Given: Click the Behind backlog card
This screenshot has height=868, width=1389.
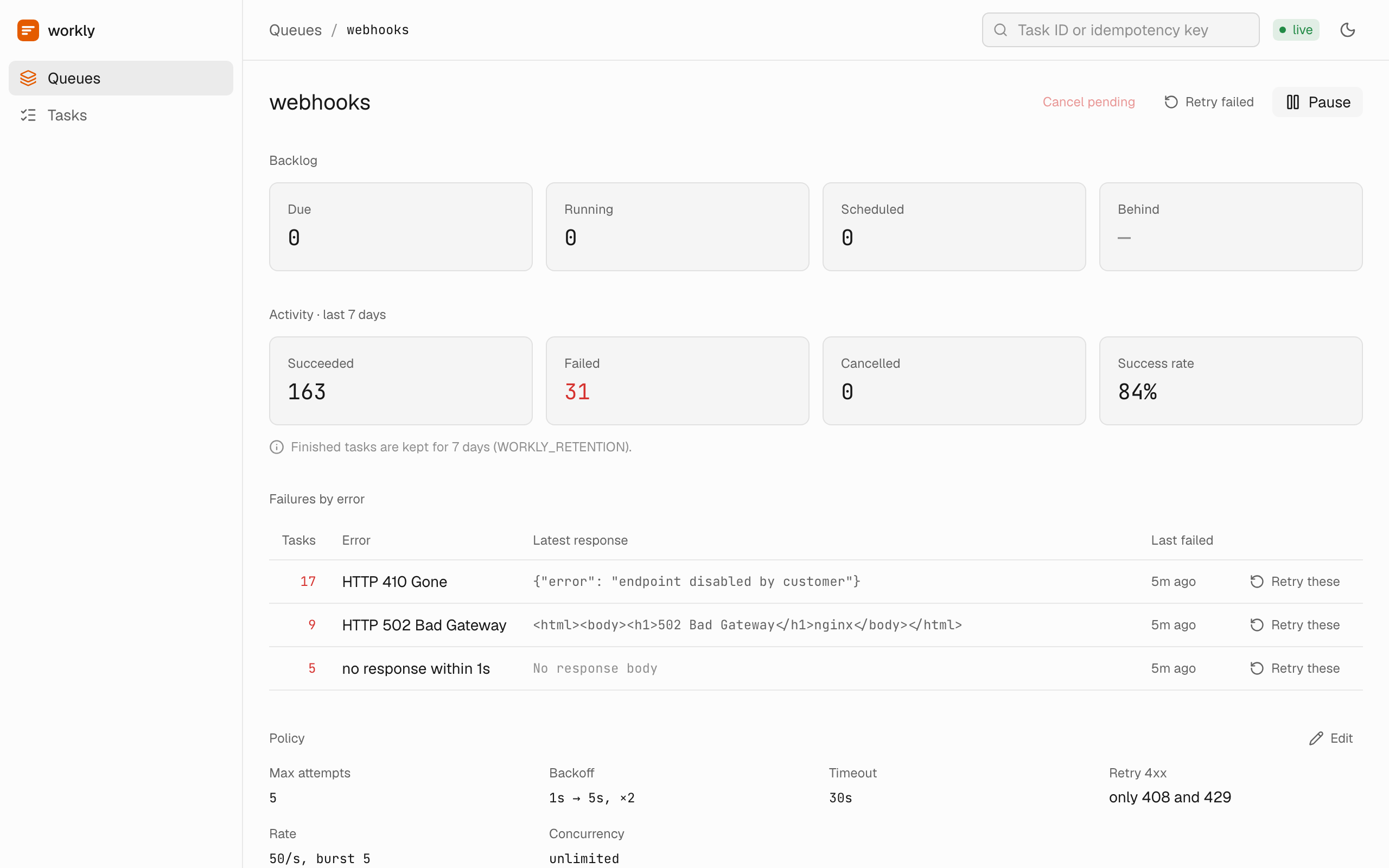Looking at the screenshot, I should 1231,227.
